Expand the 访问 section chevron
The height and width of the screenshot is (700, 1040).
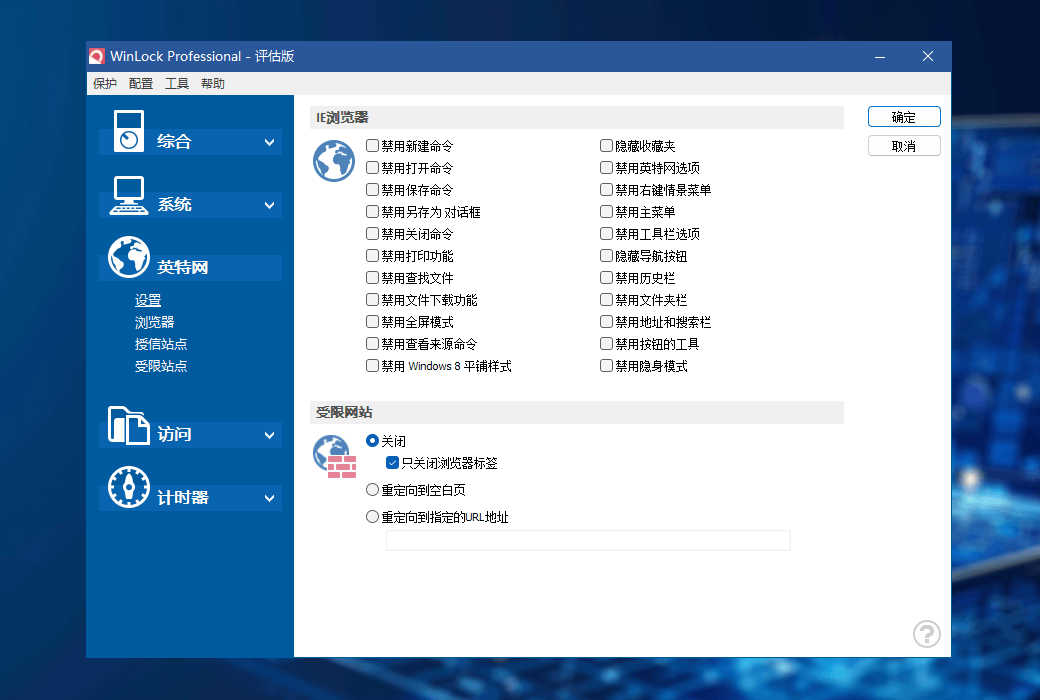(x=269, y=435)
